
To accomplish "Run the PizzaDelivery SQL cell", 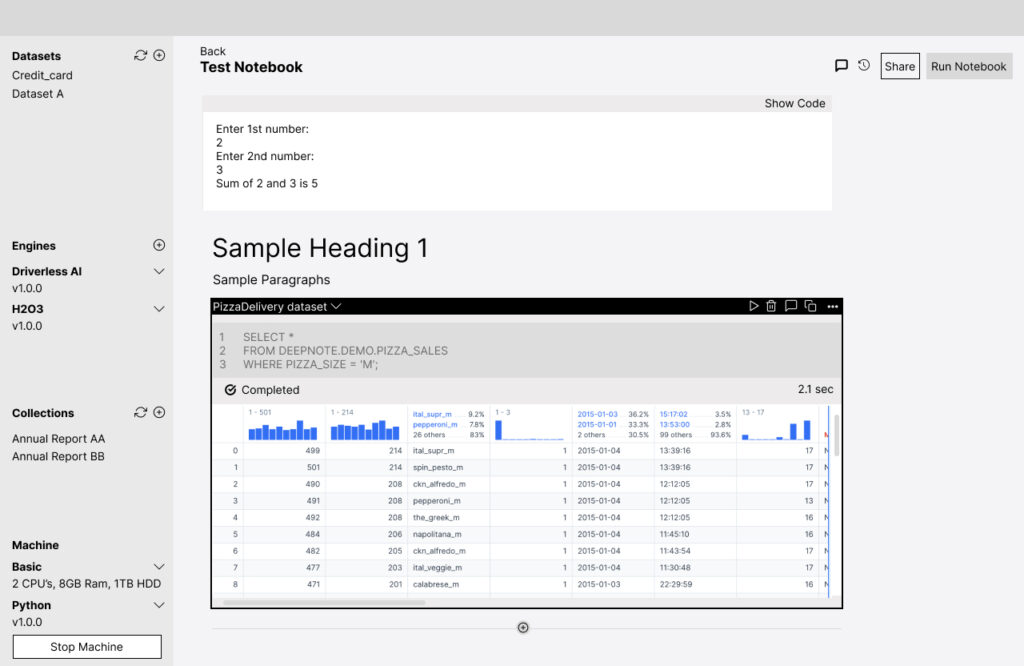I will coord(754,306).
